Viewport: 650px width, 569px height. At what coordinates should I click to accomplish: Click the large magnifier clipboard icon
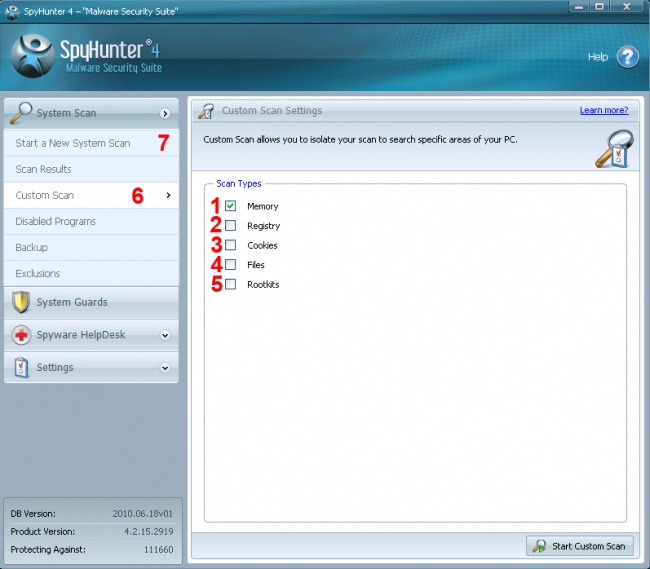(609, 148)
